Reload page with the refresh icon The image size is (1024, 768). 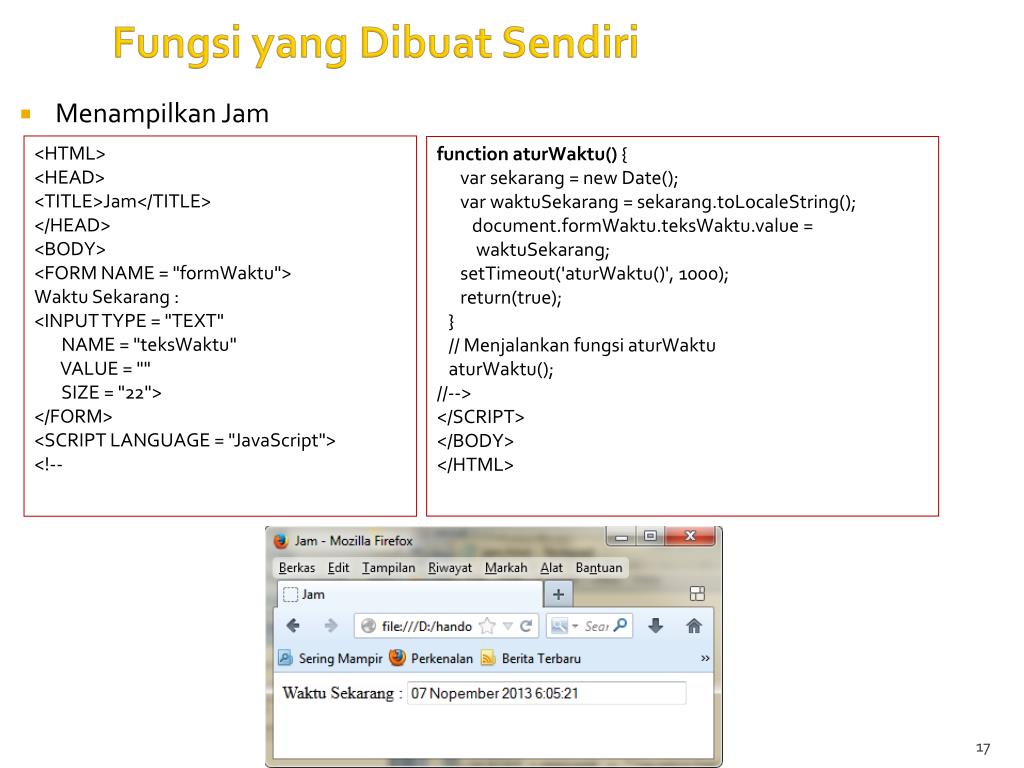click(526, 626)
